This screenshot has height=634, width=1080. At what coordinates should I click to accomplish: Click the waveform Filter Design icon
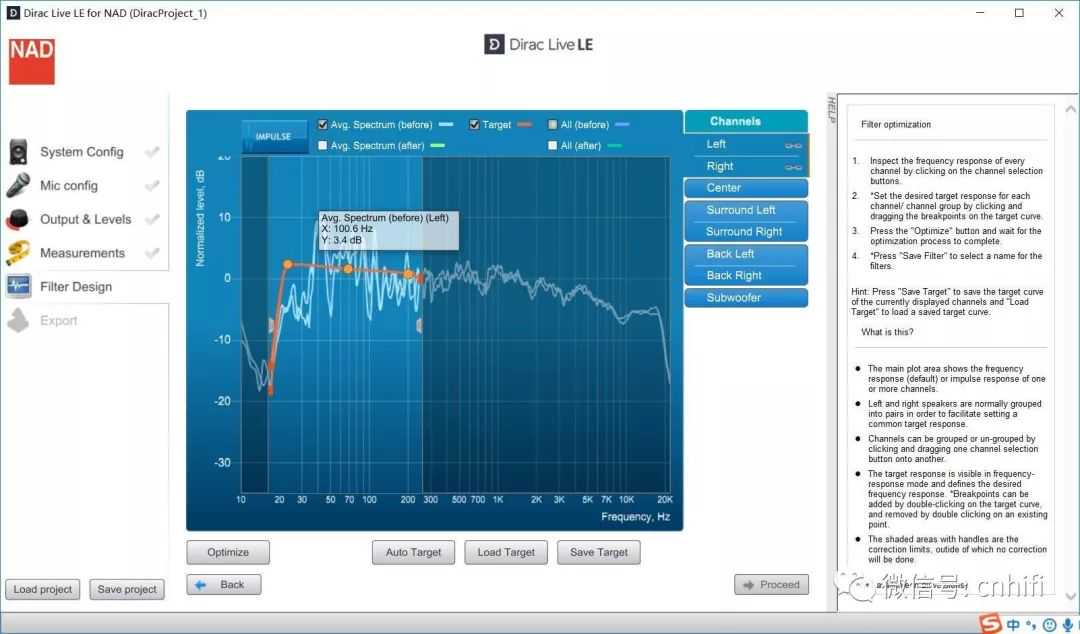click(19, 287)
